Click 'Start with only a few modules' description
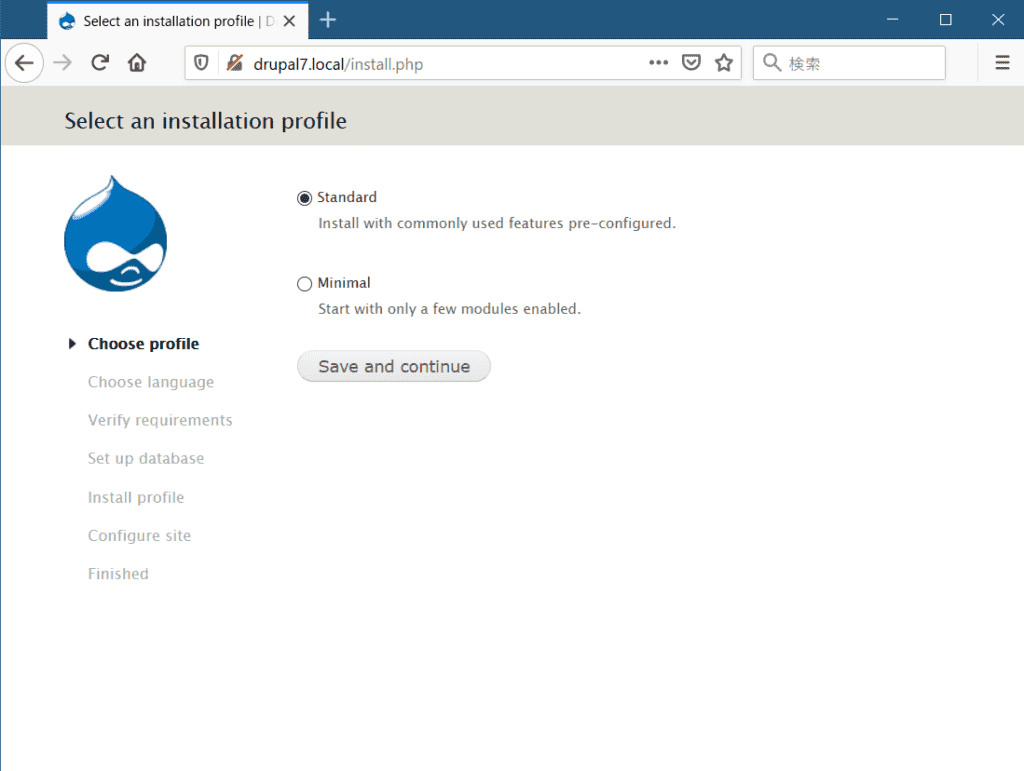This screenshot has width=1024, height=771. (x=449, y=309)
